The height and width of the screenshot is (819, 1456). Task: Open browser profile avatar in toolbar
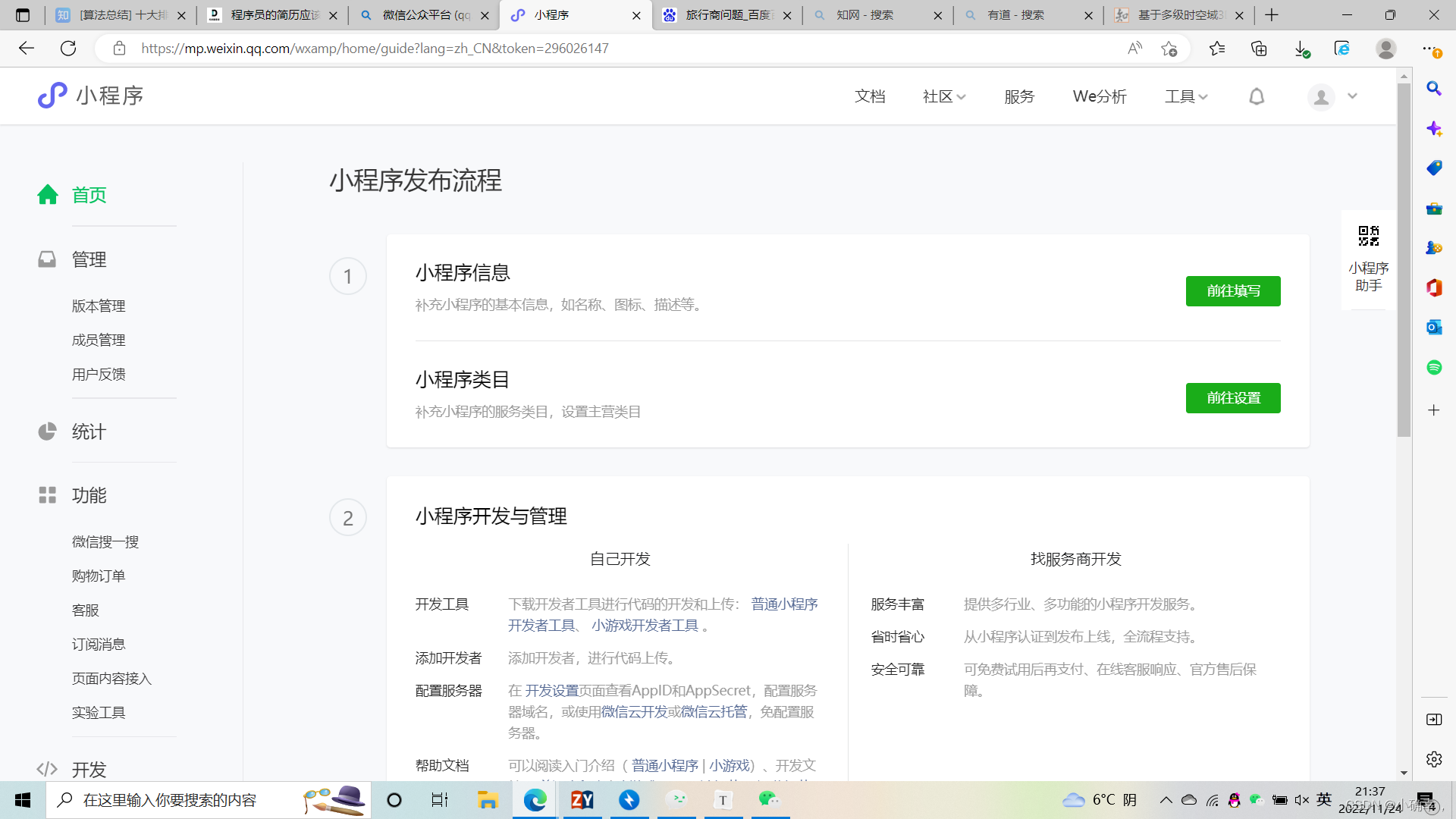tap(1386, 49)
